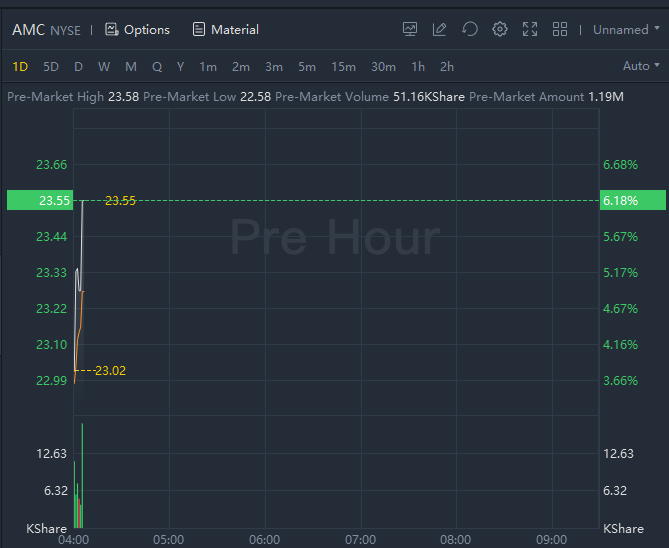Switch to the 5D timeframe
This screenshot has width=669, height=548.
[x=51, y=67]
